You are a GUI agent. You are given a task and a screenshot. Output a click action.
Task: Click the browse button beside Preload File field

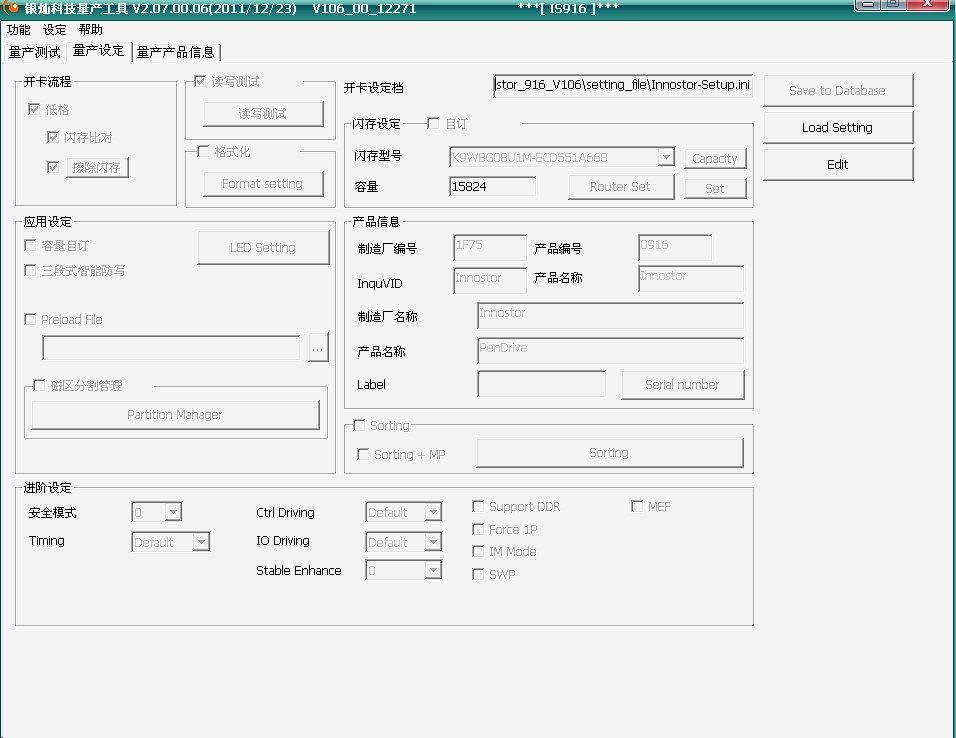click(x=318, y=348)
